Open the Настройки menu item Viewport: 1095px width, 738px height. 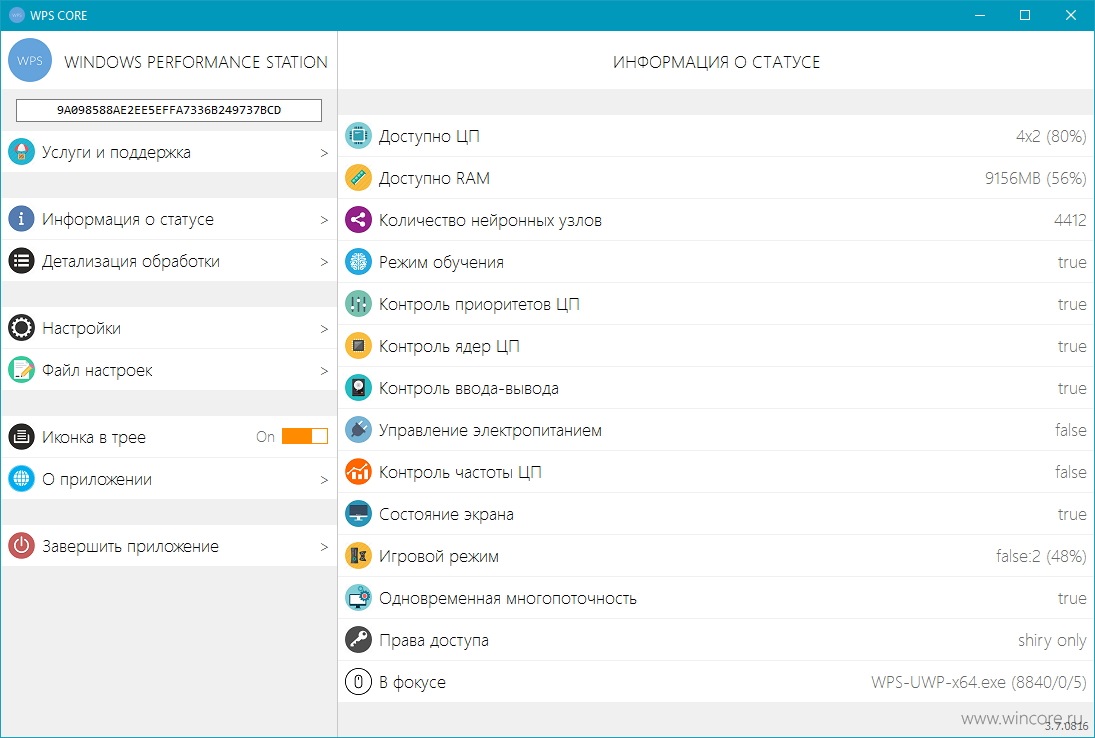(169, 327)
